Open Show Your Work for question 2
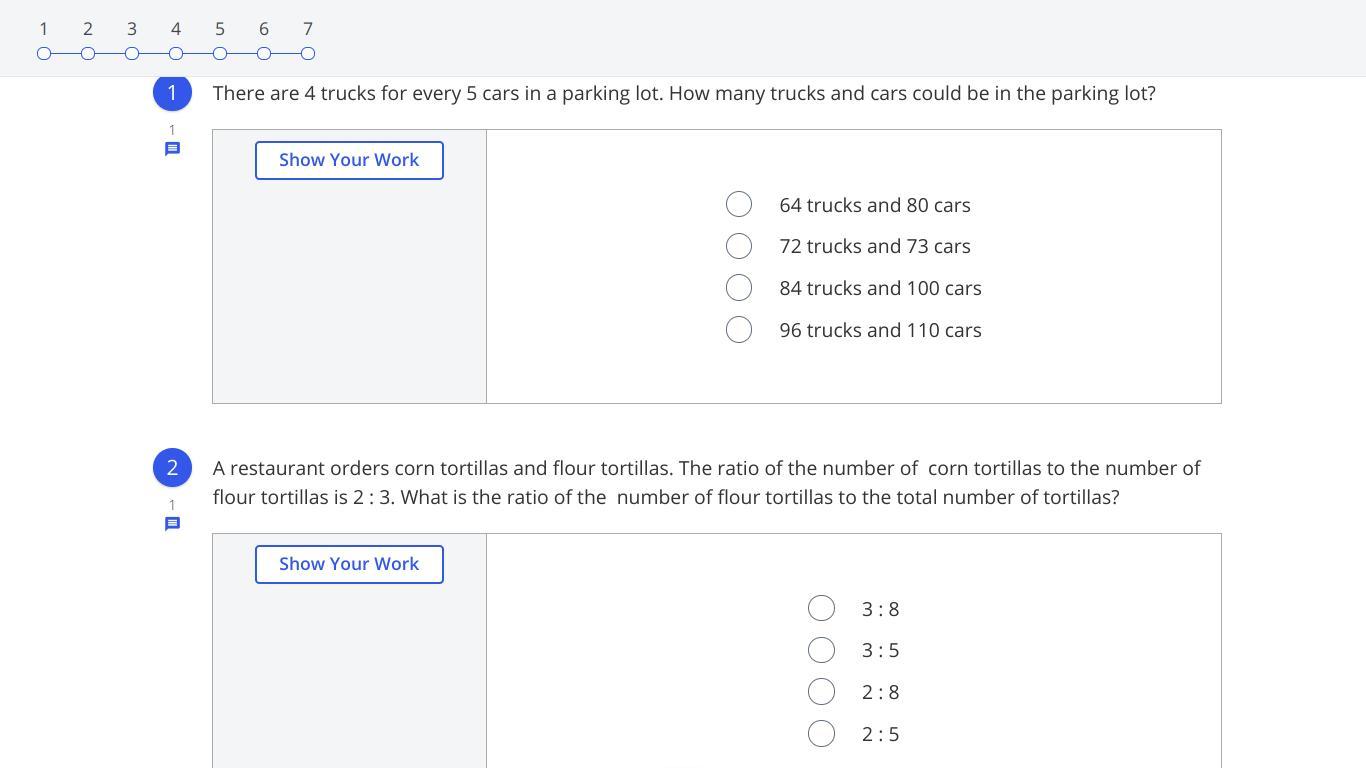This screenshot has height=768, width=1366. coord(349,564)
